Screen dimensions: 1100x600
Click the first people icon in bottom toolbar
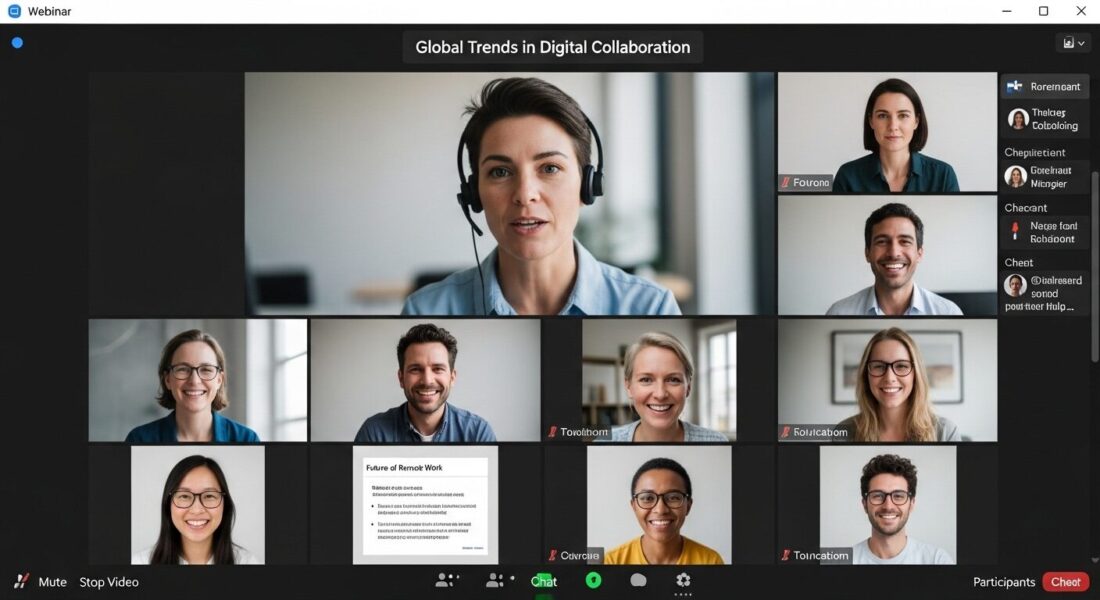tap(447, 580)
